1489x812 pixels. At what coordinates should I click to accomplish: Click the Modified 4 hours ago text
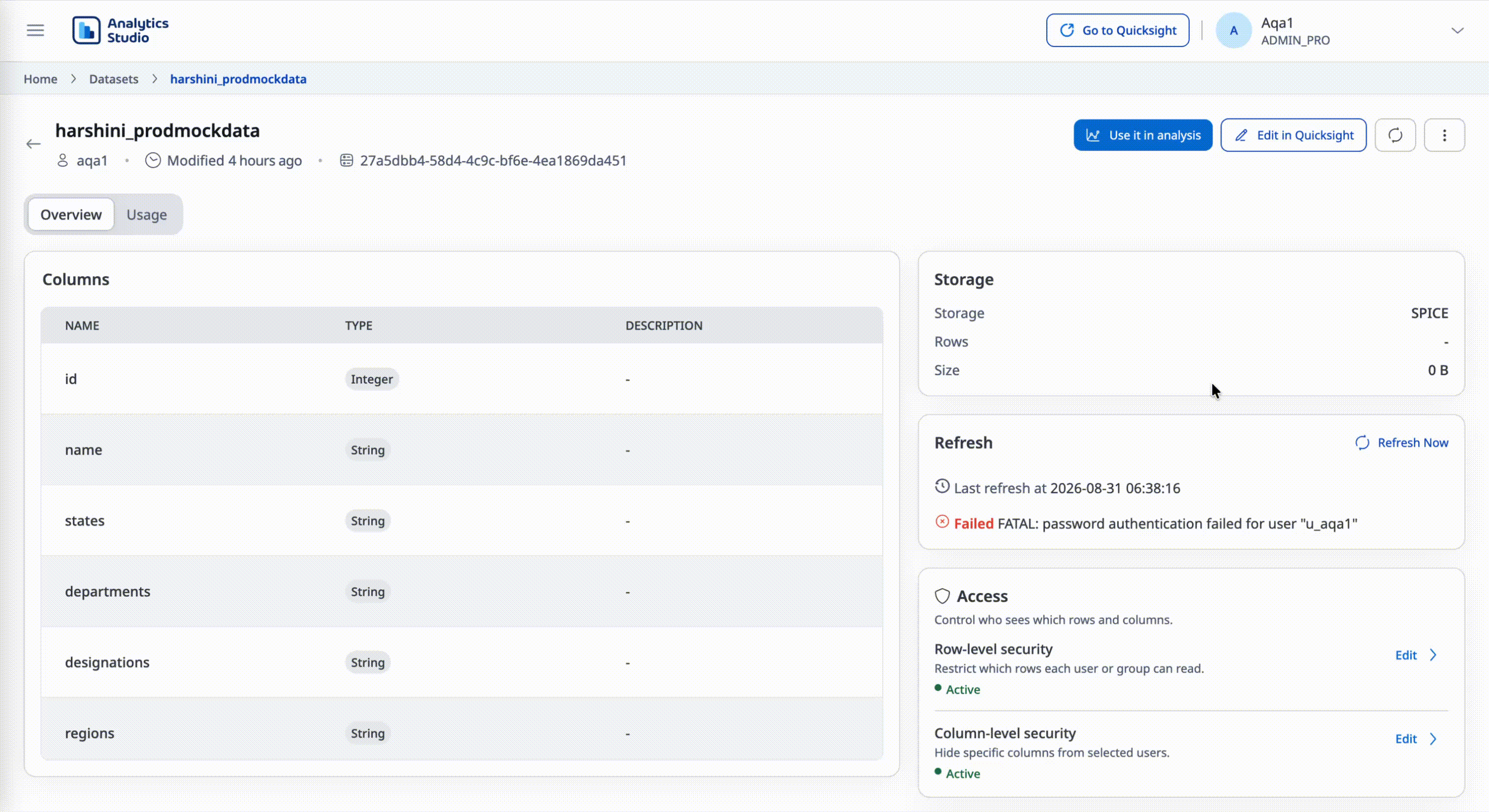234,160
